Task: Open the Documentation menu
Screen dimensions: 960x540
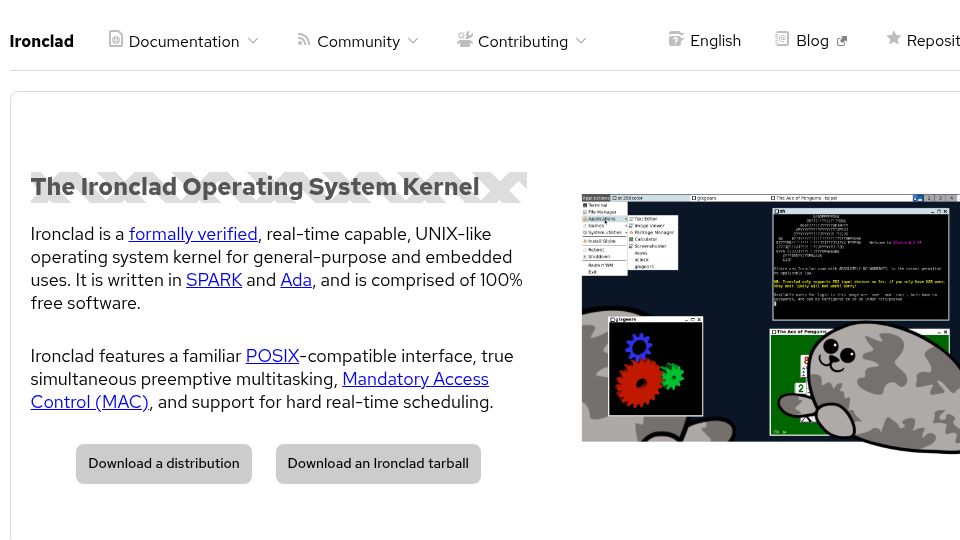Action: pos(184,41)
